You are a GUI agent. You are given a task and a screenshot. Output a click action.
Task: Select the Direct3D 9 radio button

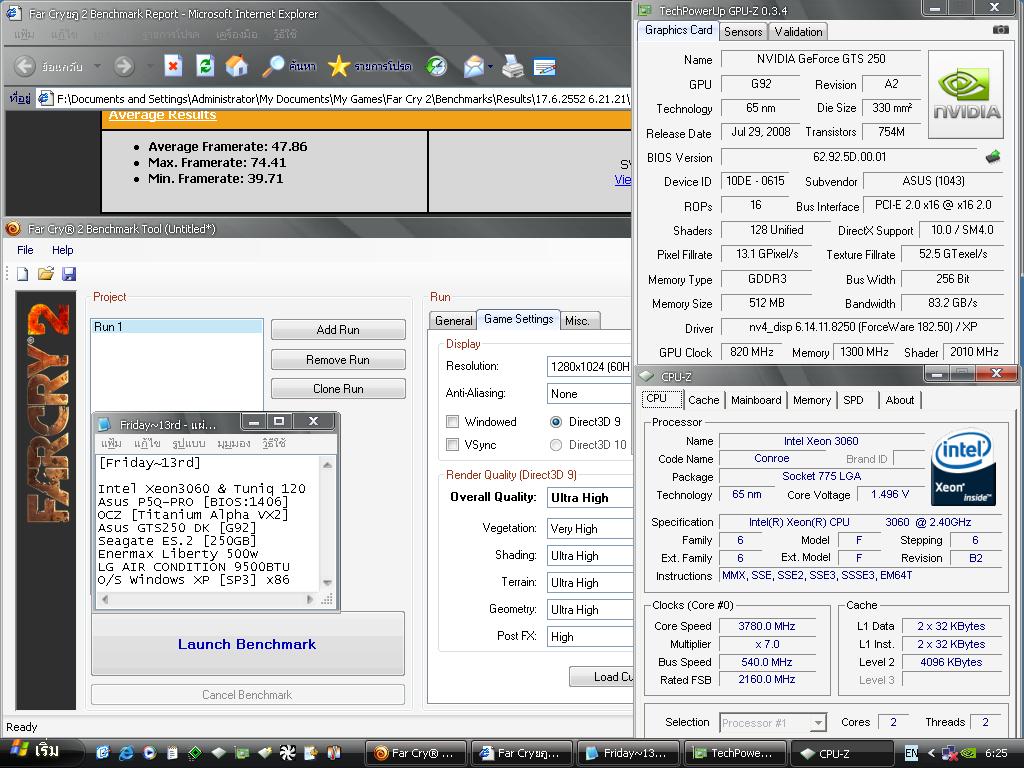556,422
